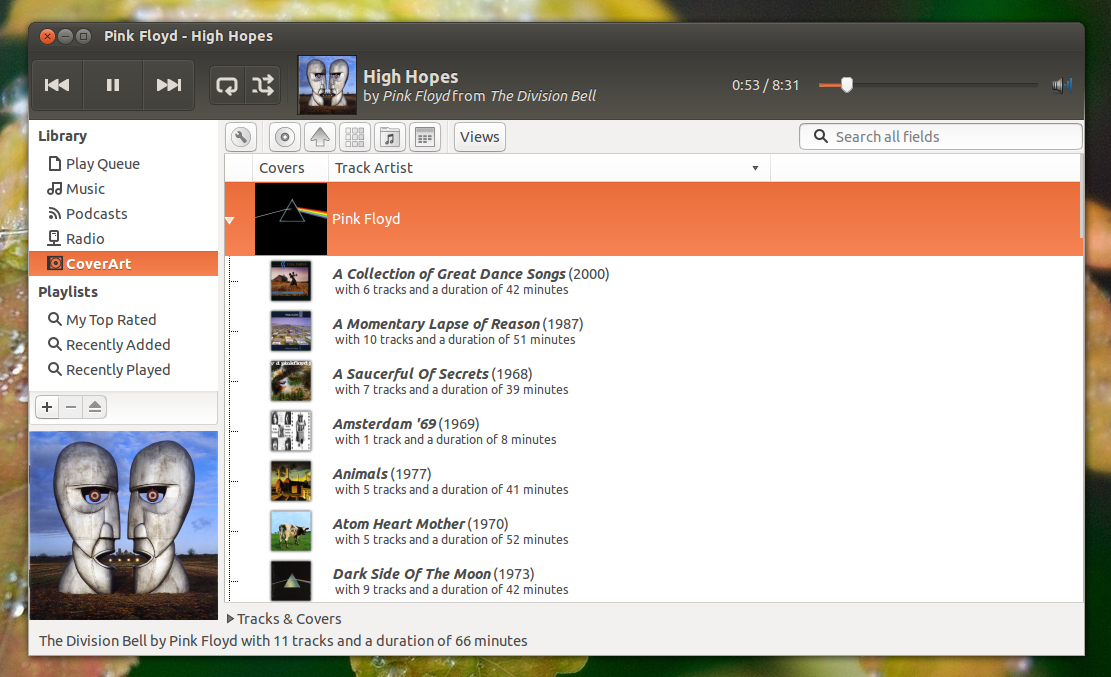
Task: Click the volume speaker icon
Action: coord(1061,85)
